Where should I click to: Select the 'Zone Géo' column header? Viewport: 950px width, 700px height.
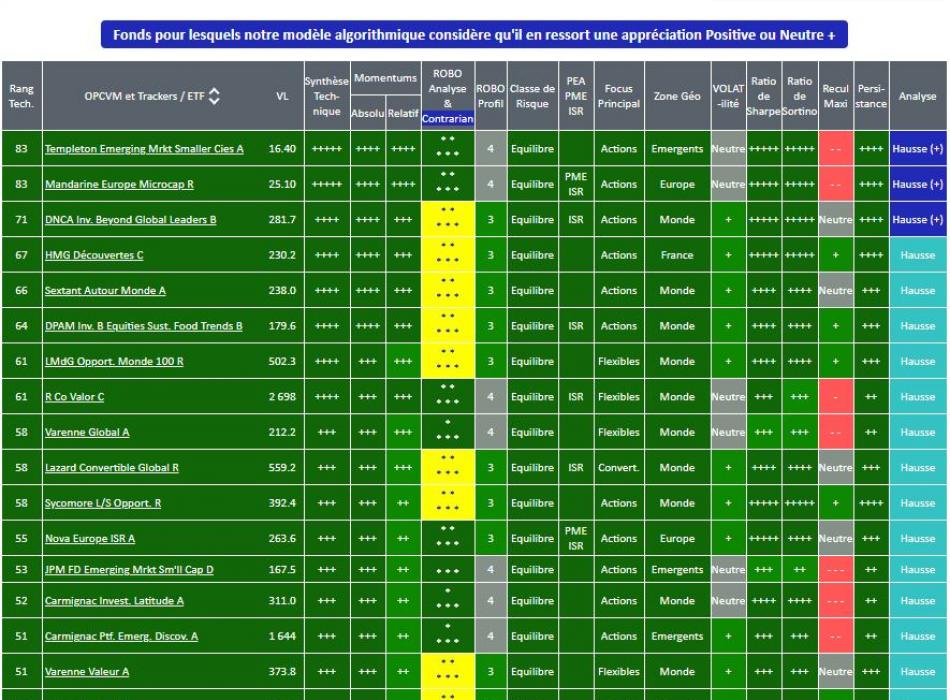677,96
